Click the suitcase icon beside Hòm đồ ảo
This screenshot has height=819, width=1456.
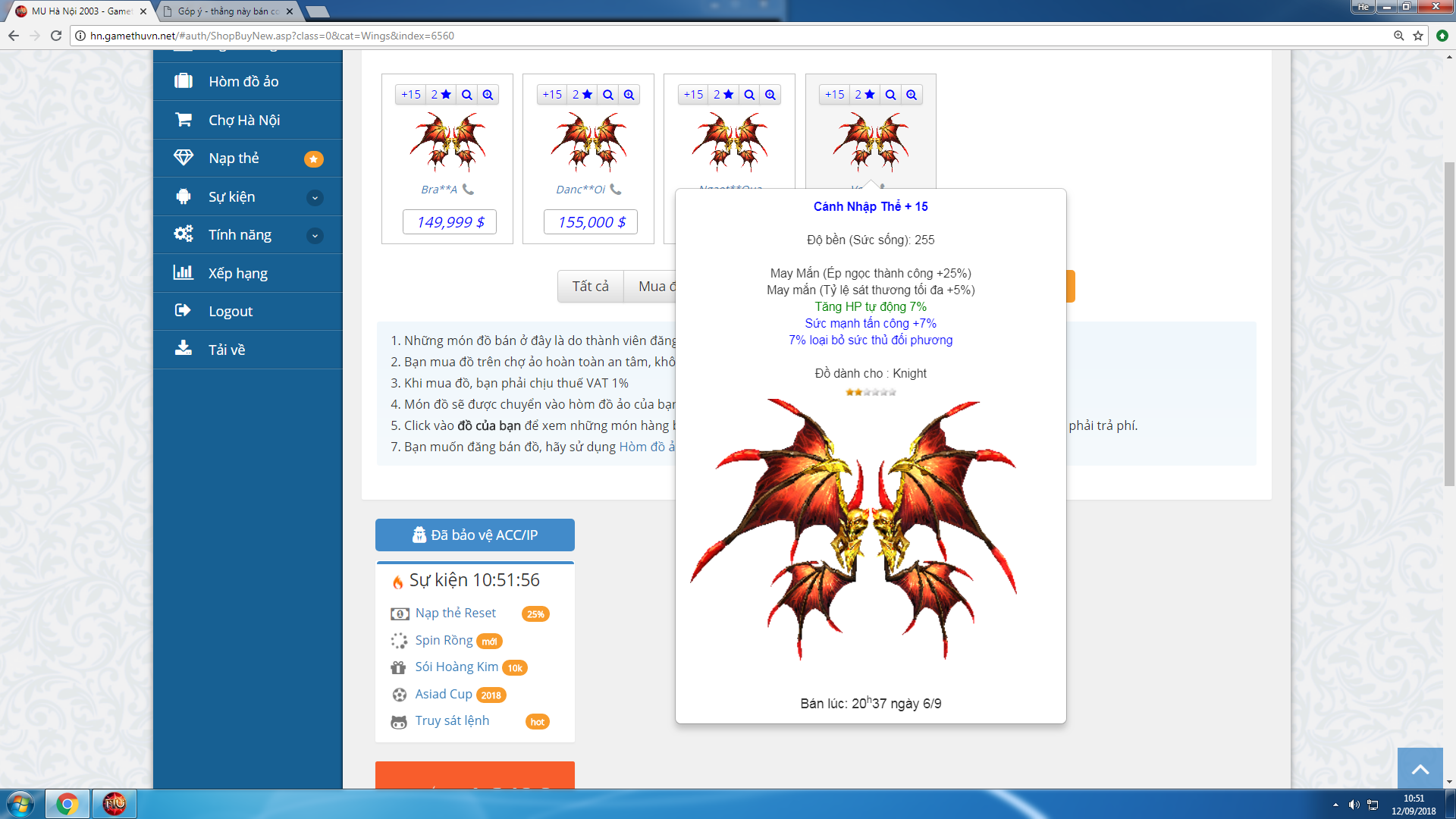click(x=183, y=80)
